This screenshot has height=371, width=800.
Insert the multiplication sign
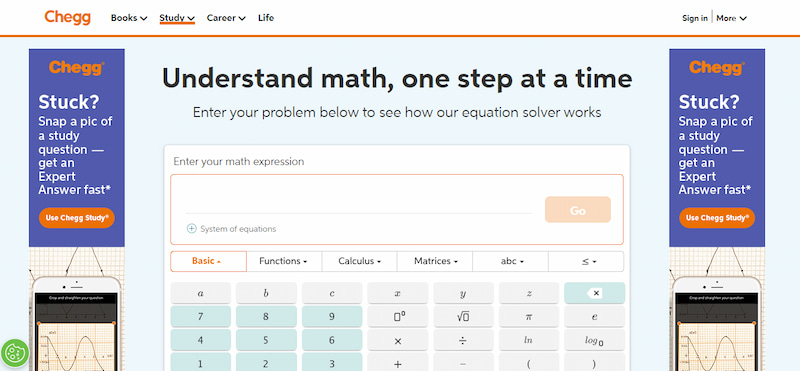[x=398, y=340]
